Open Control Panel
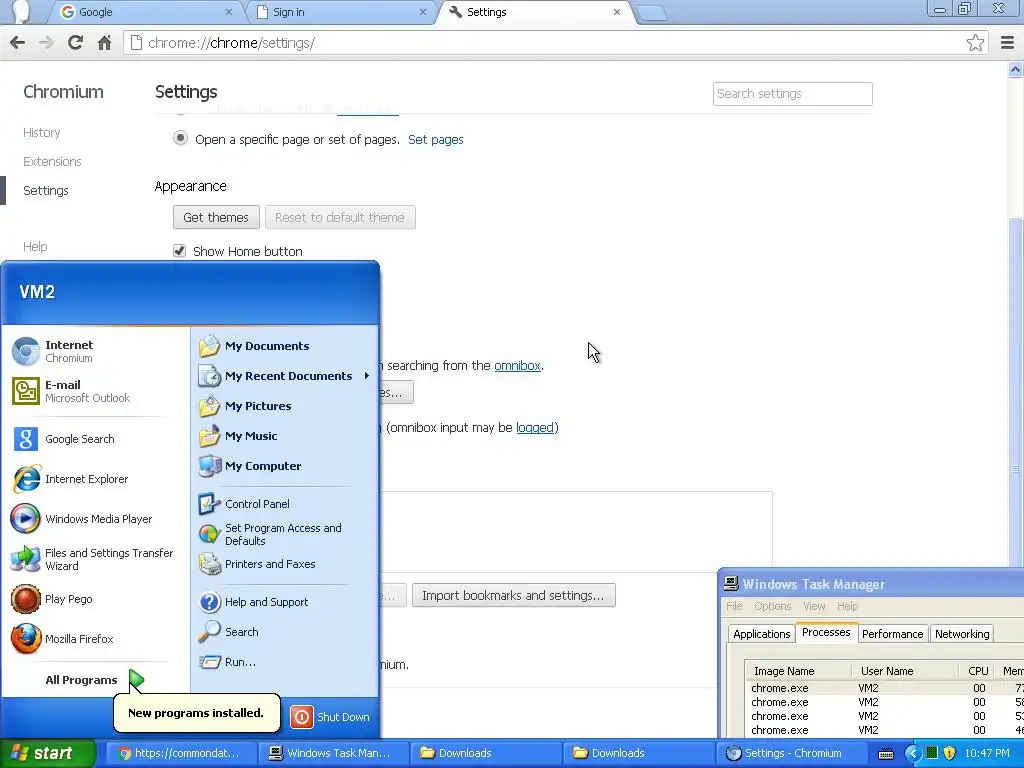This screenshot has height=768, width=1024. click(284, 504)
